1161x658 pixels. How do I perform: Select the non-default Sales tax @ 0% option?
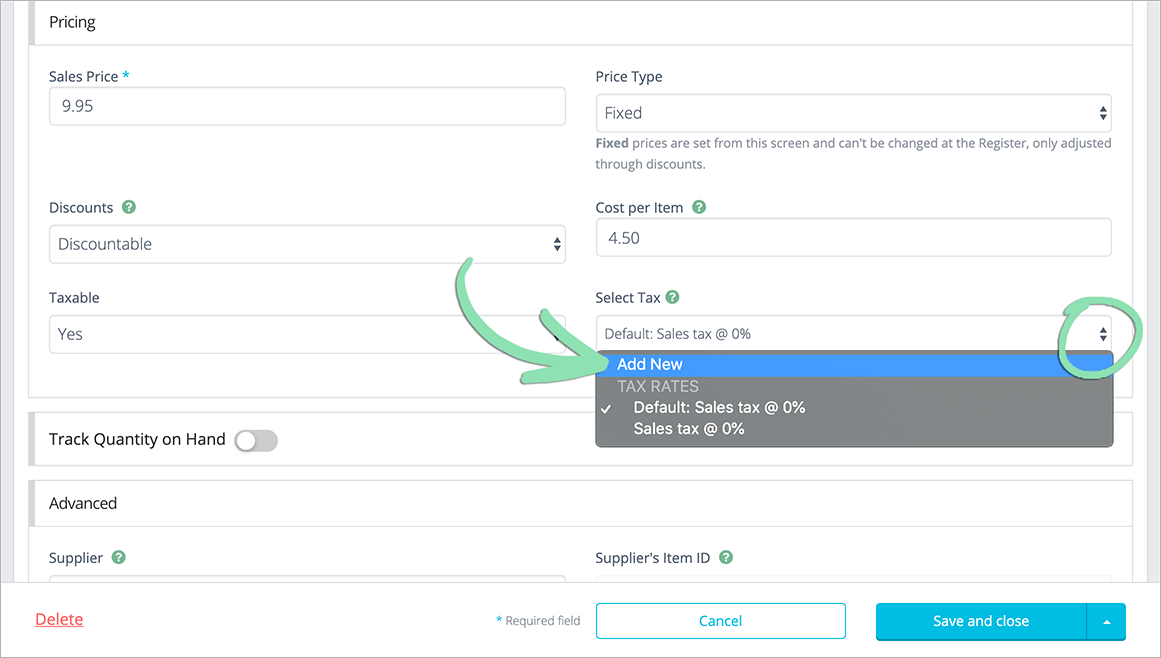pos(689,429)
